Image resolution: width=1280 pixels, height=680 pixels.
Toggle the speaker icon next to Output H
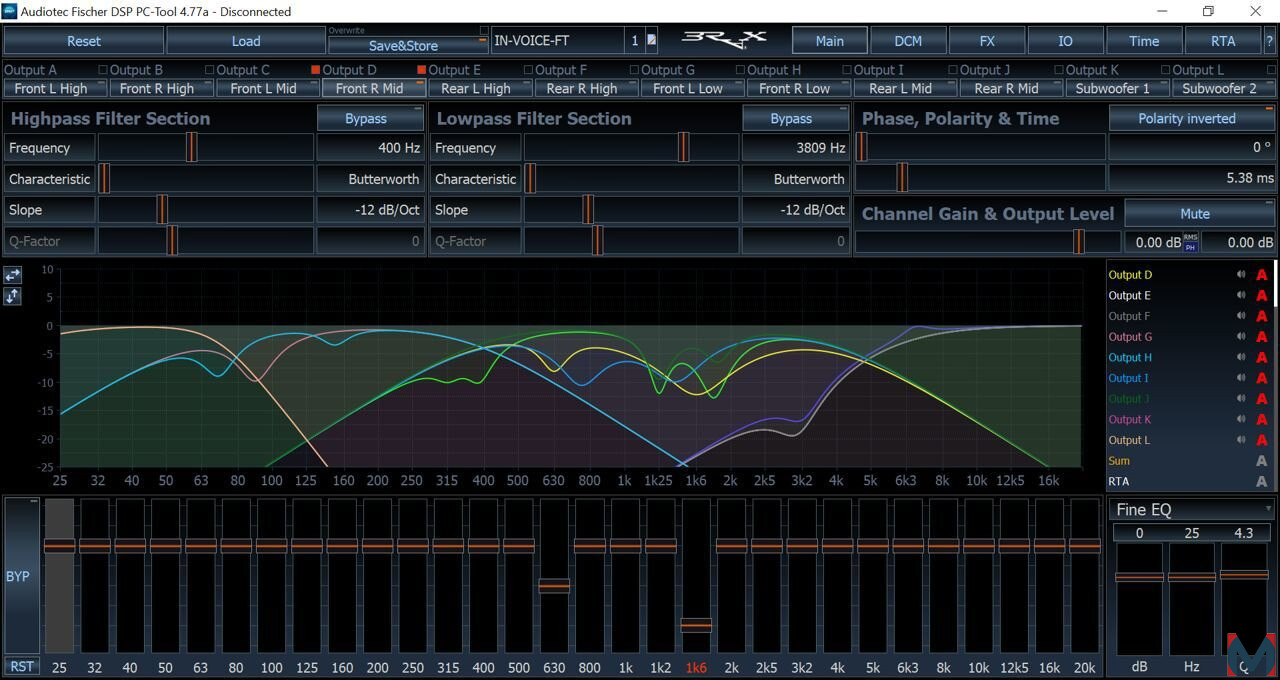point(1240,358)
